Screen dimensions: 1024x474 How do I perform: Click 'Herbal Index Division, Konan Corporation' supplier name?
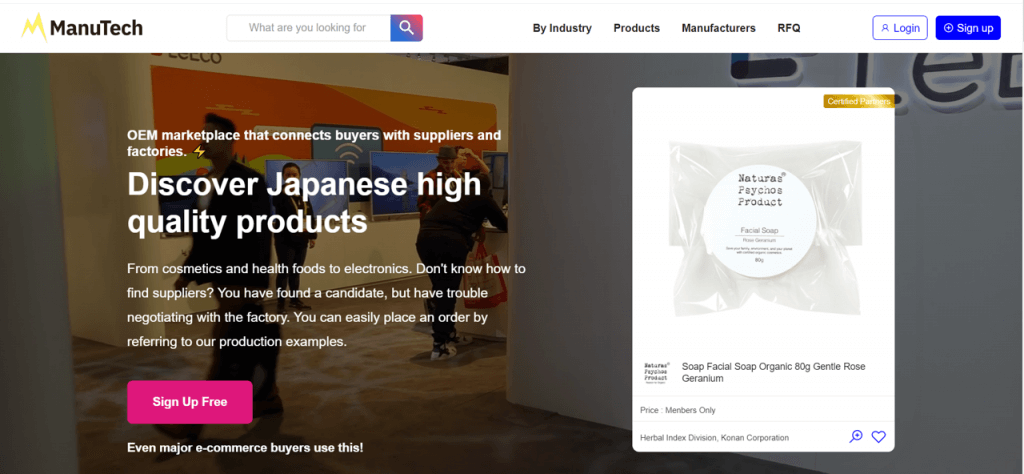(714, 437)
